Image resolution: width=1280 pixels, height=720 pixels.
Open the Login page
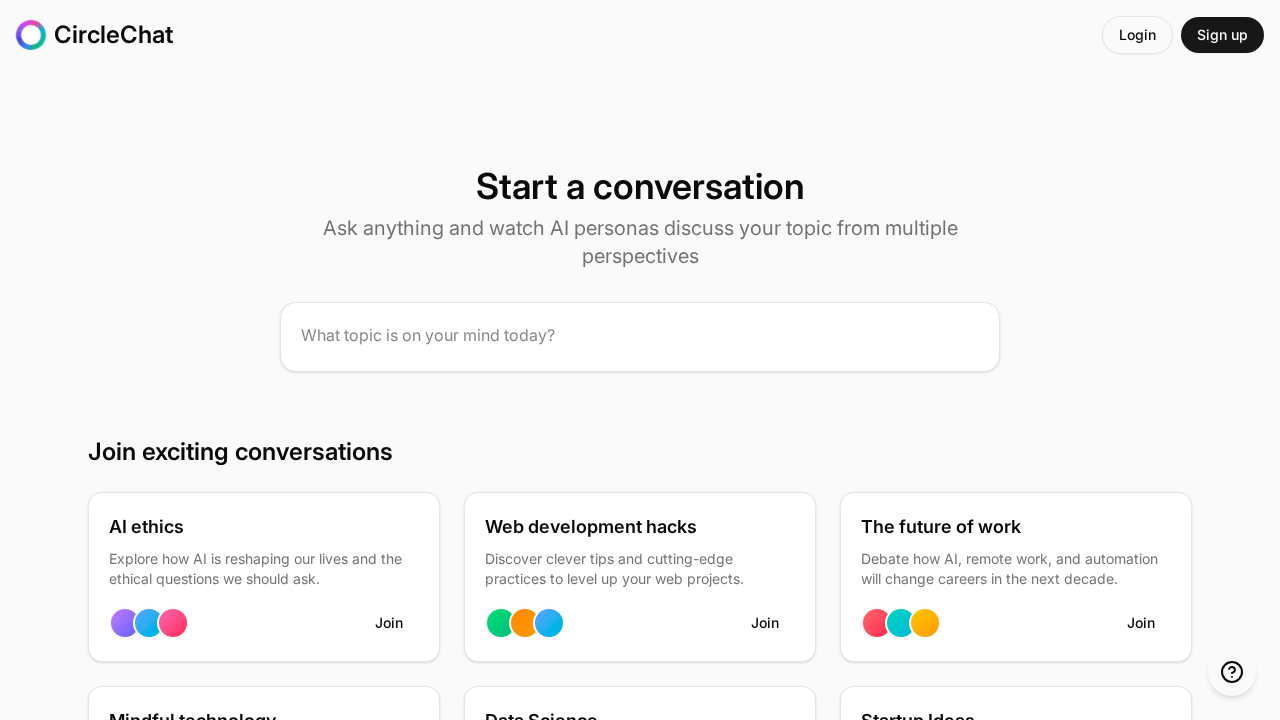point(1137,34)
